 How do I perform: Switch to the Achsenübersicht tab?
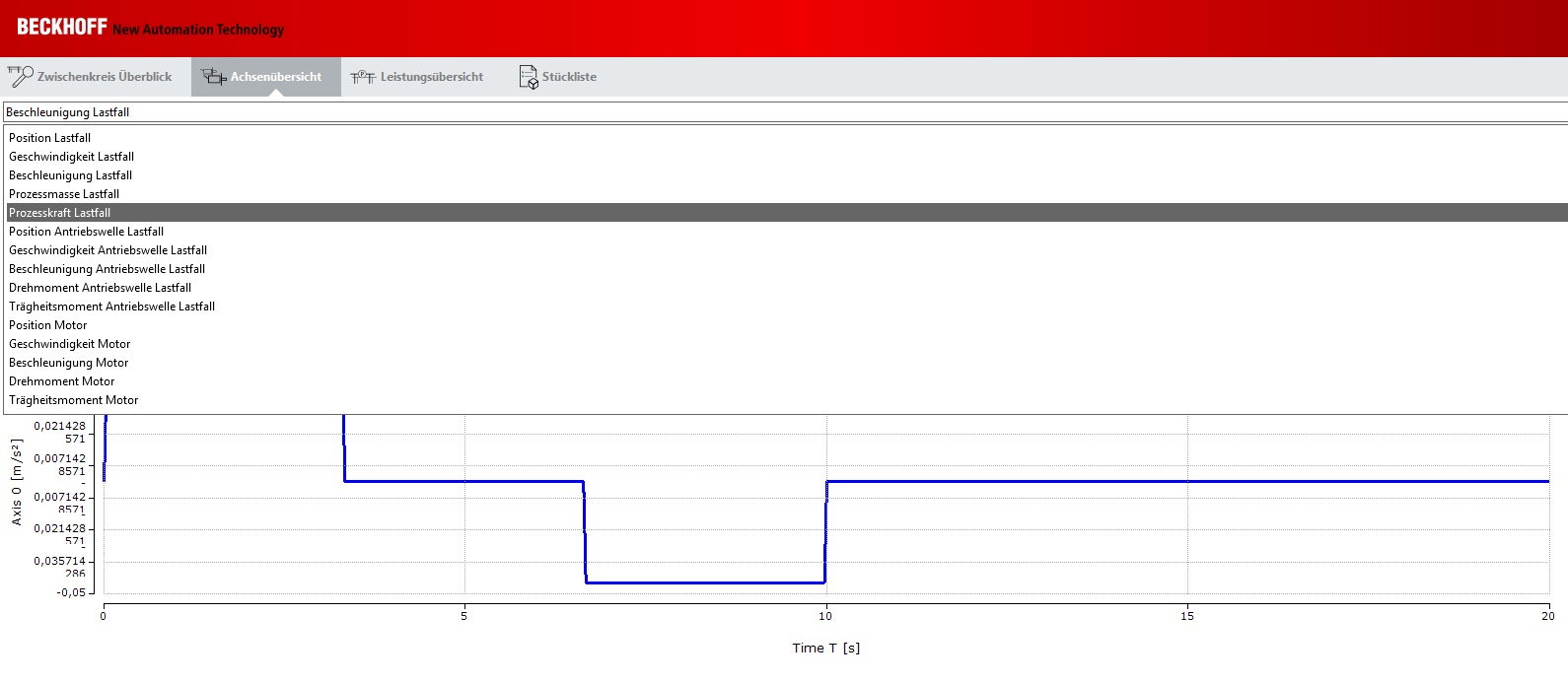(x=266, y=76)
